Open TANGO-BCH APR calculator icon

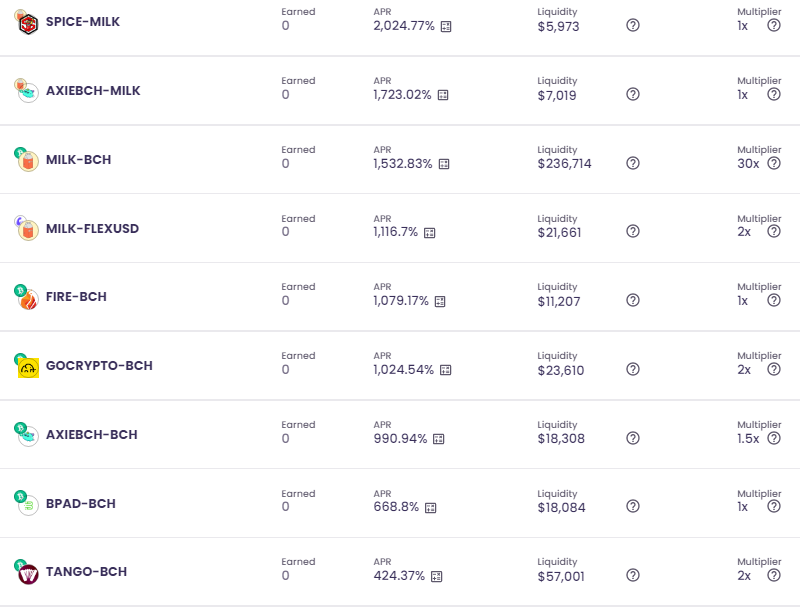436,576
